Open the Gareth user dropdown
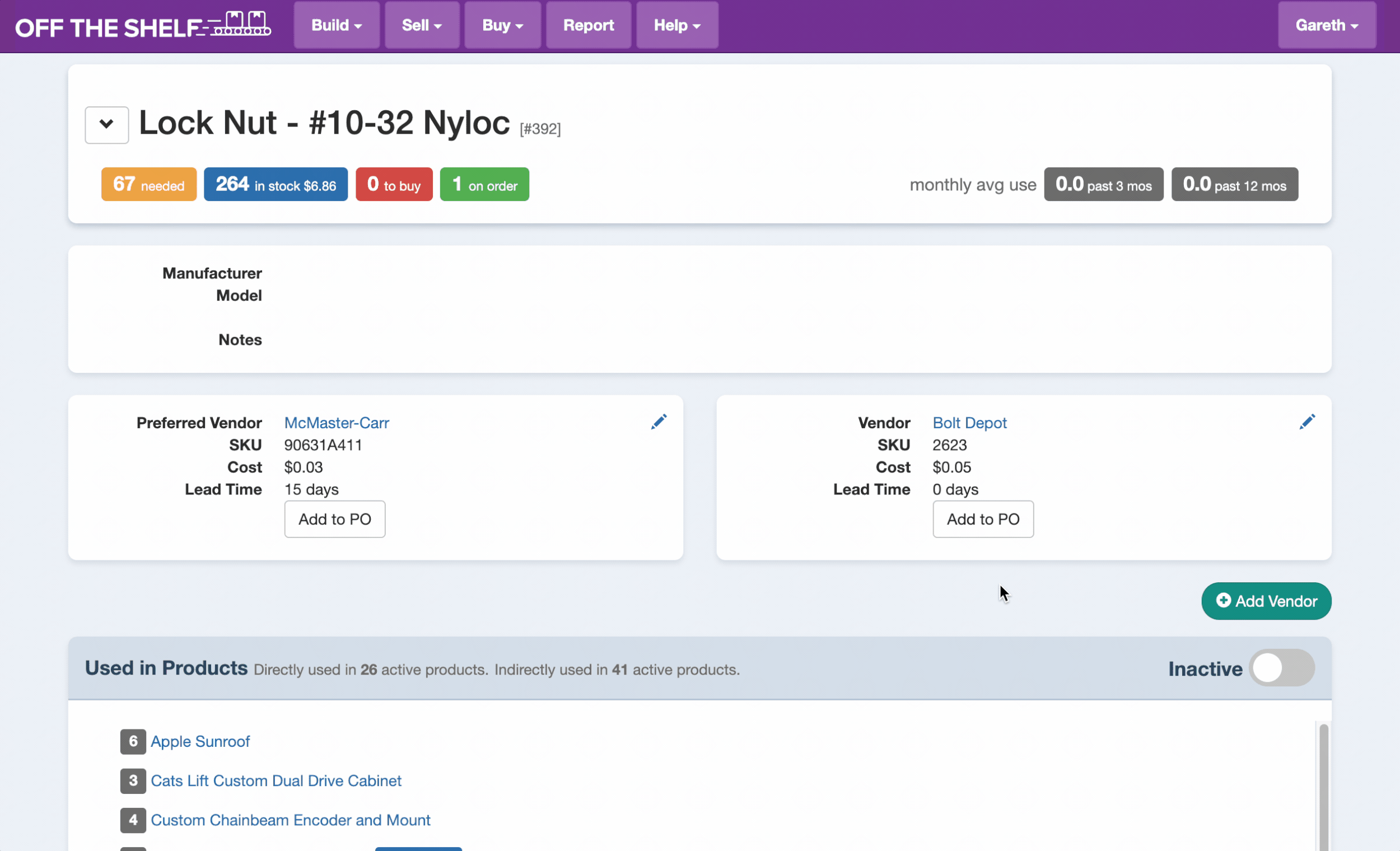 1326,26
